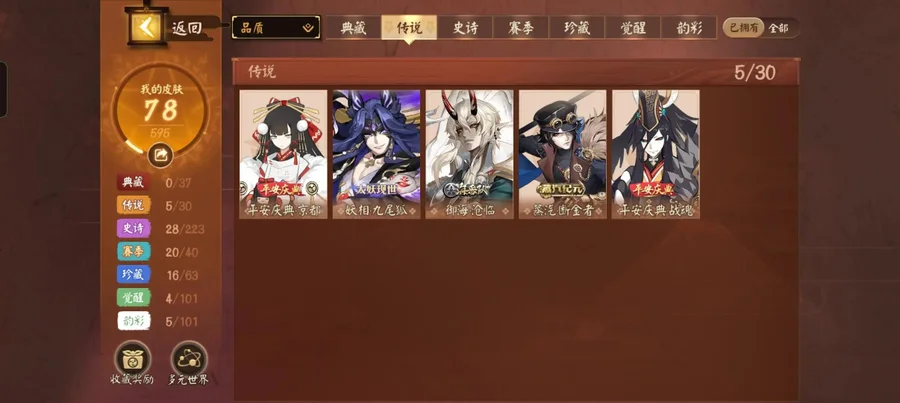
Task: Switch to the 觉醒 tab
Action: tap(633, 28)
